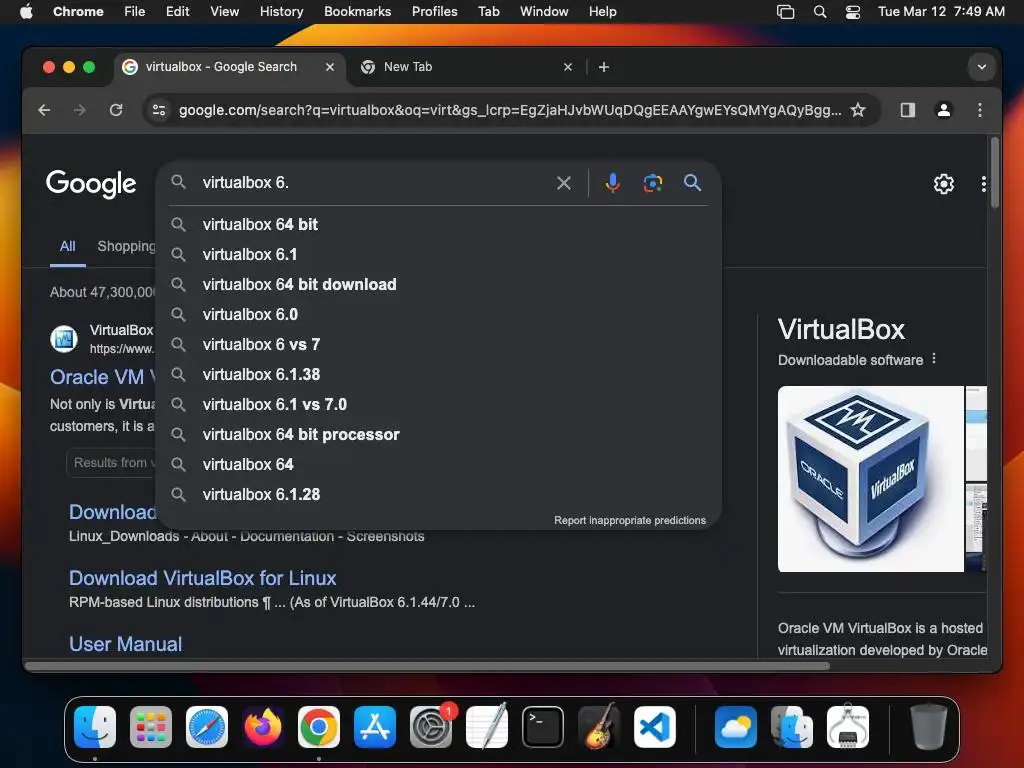Reload the current page

(x=116, y=110)
